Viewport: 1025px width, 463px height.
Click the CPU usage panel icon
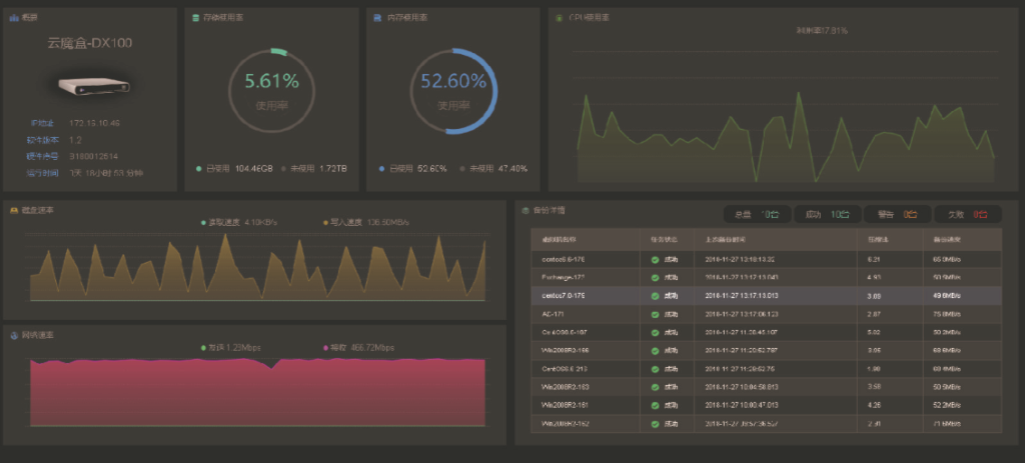558,17
